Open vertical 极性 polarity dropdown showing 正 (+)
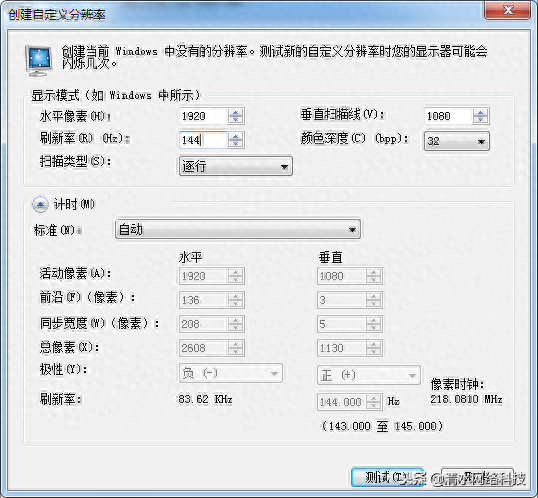The image size is (538, 498). pos(369,375)
